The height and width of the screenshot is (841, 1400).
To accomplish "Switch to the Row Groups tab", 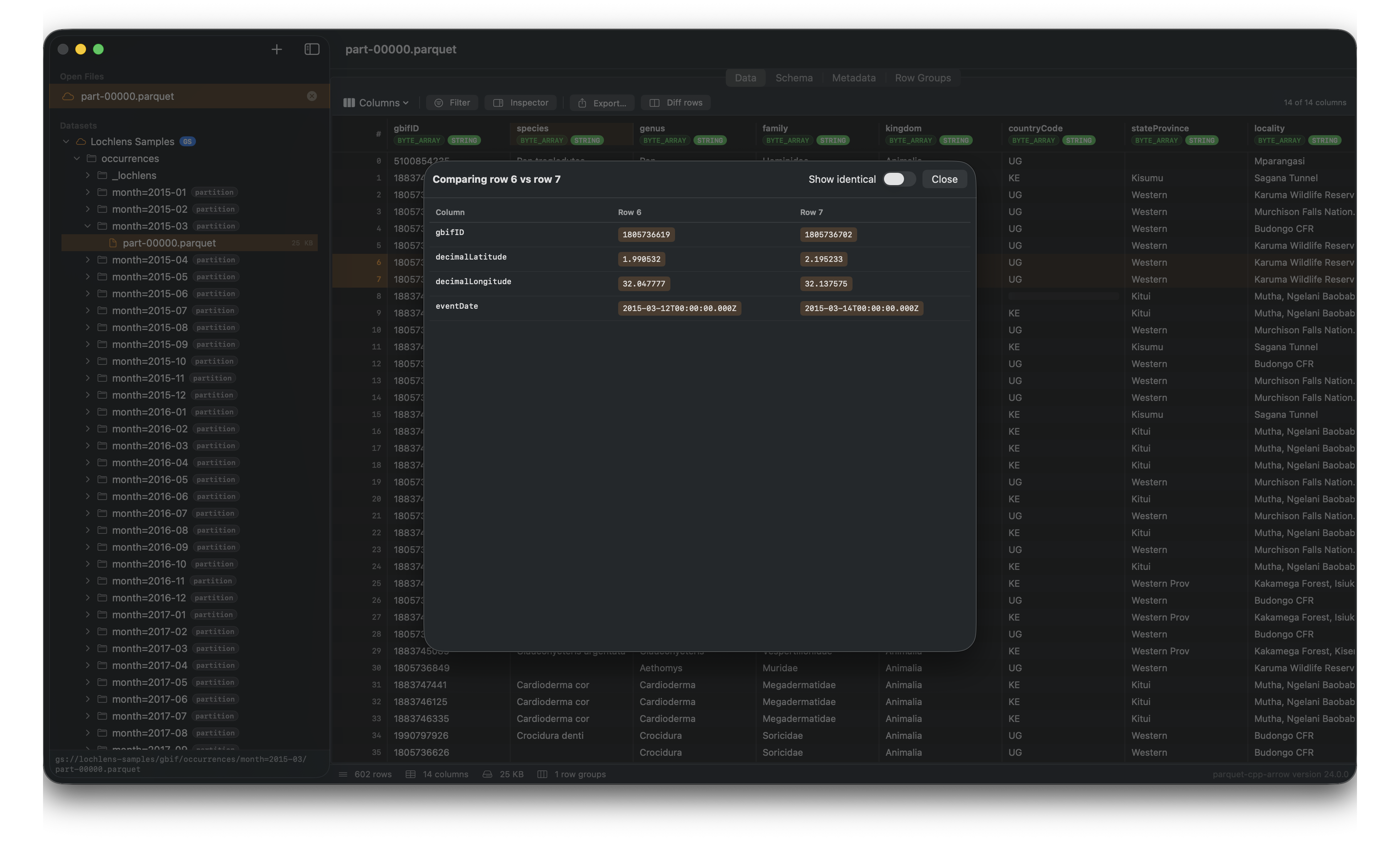I will pos(922,78).
